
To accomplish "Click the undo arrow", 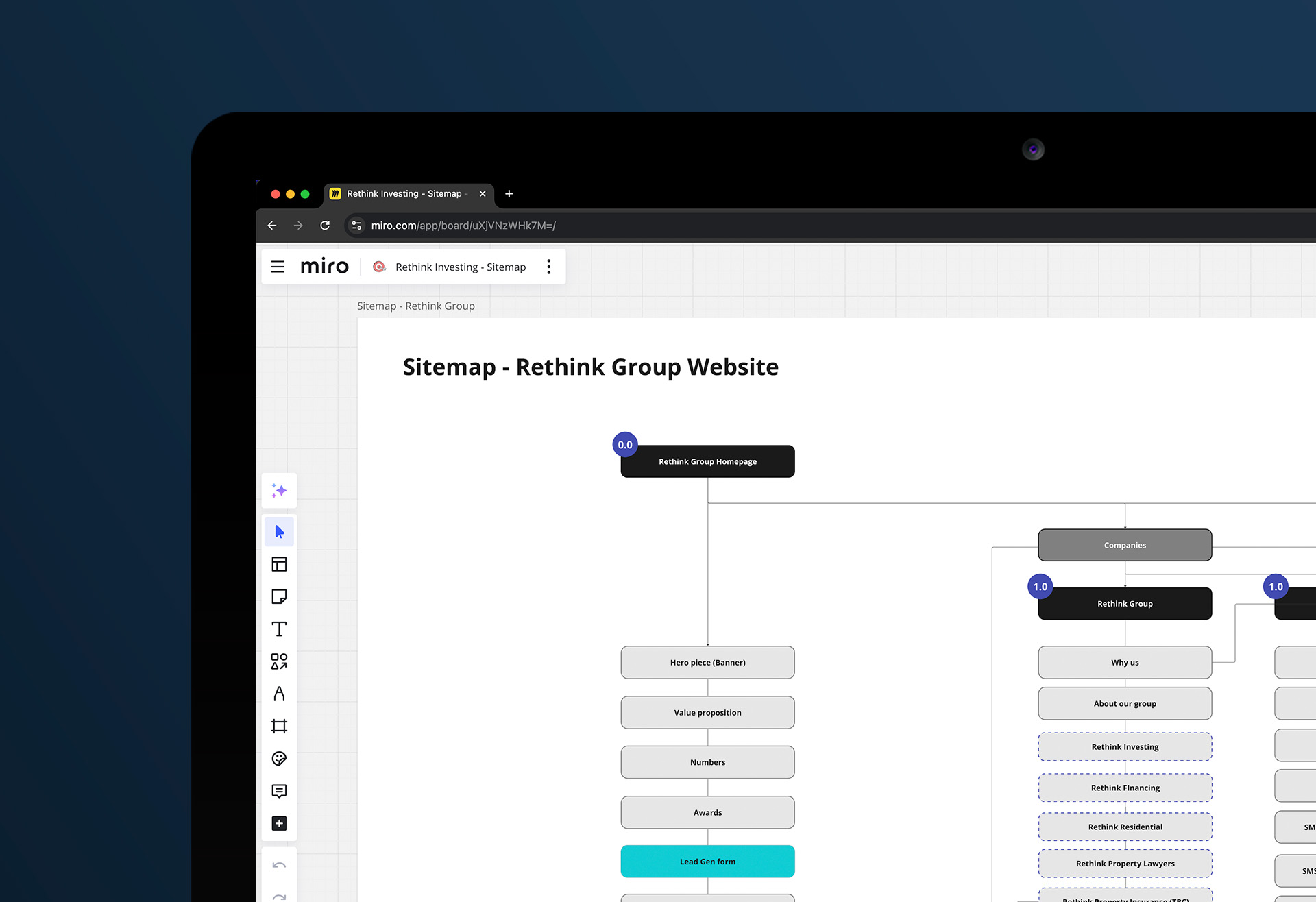I will point(279,866).
